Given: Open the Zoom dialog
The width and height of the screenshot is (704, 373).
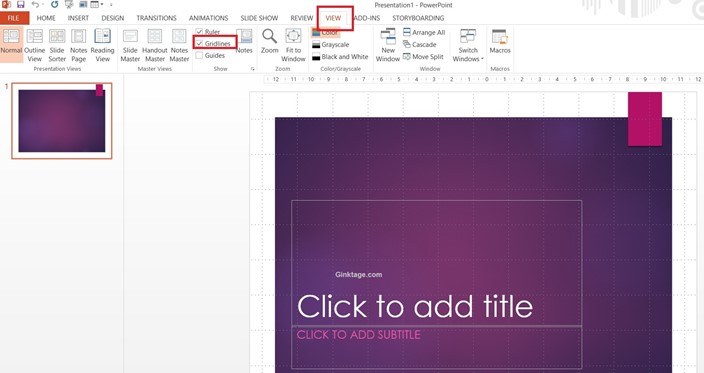Looking at the screenshot, I should [269, 42].
